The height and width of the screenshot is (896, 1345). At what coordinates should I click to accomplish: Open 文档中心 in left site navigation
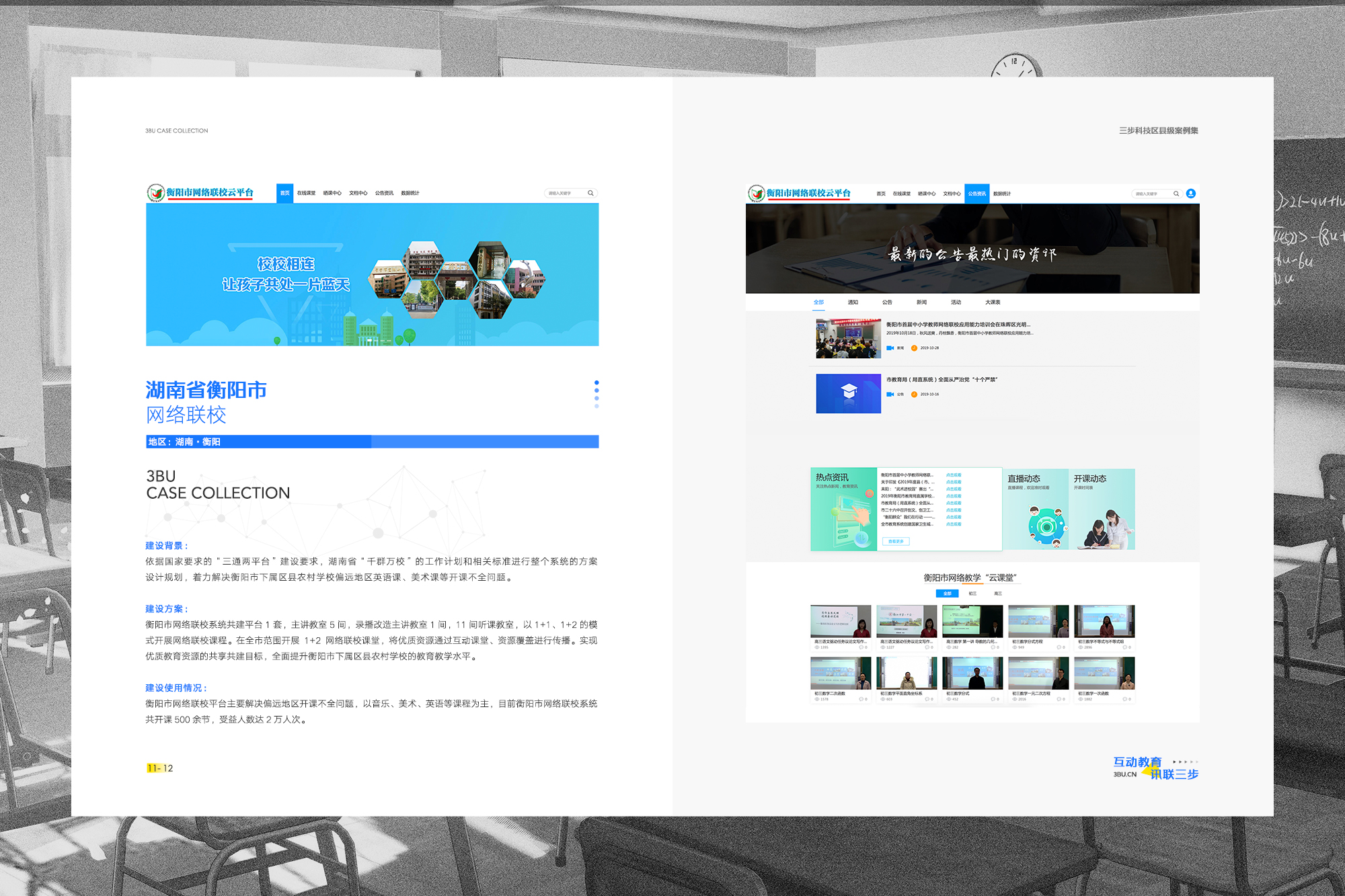358,193
